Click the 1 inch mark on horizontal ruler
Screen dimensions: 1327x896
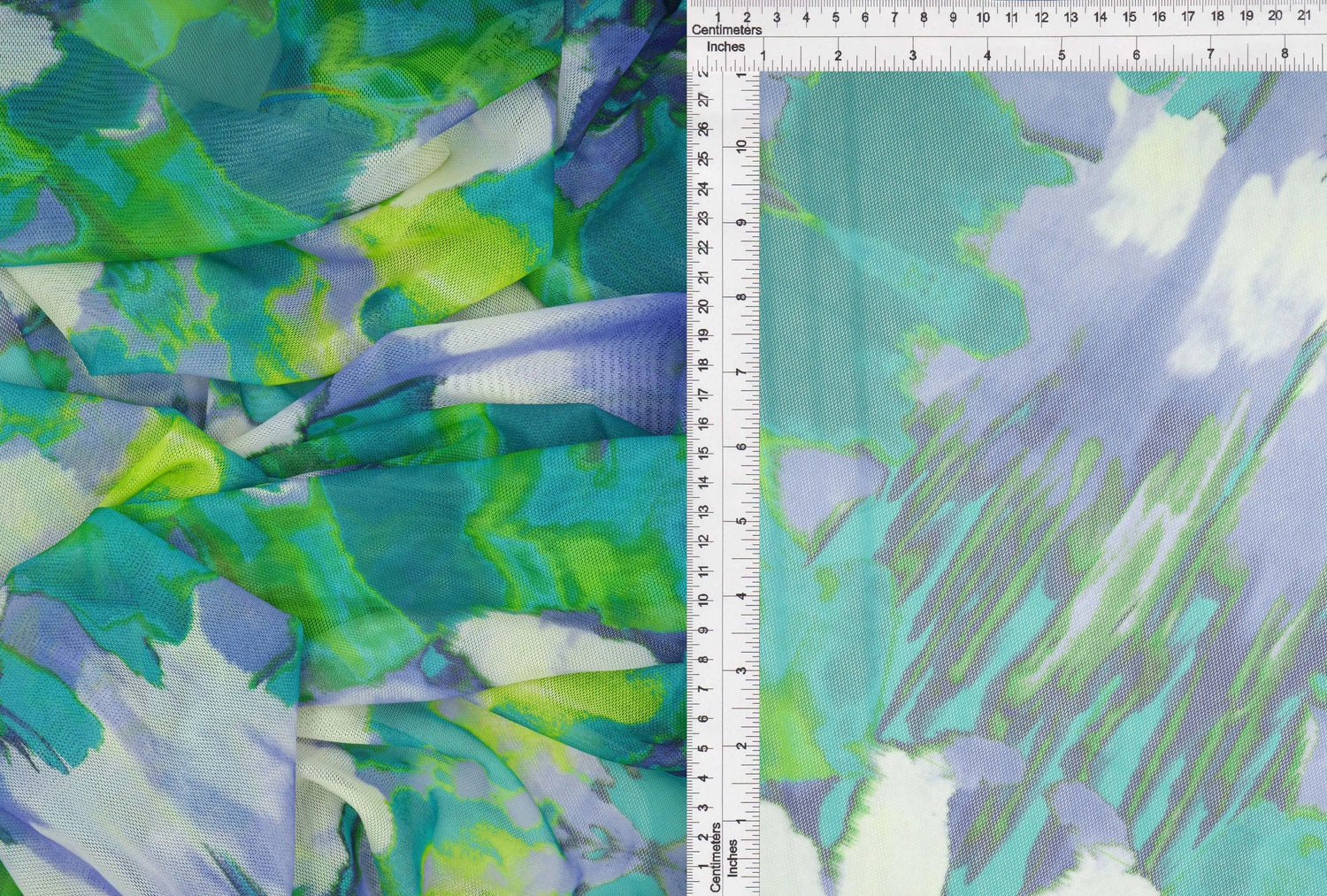[x=763, y=56]
